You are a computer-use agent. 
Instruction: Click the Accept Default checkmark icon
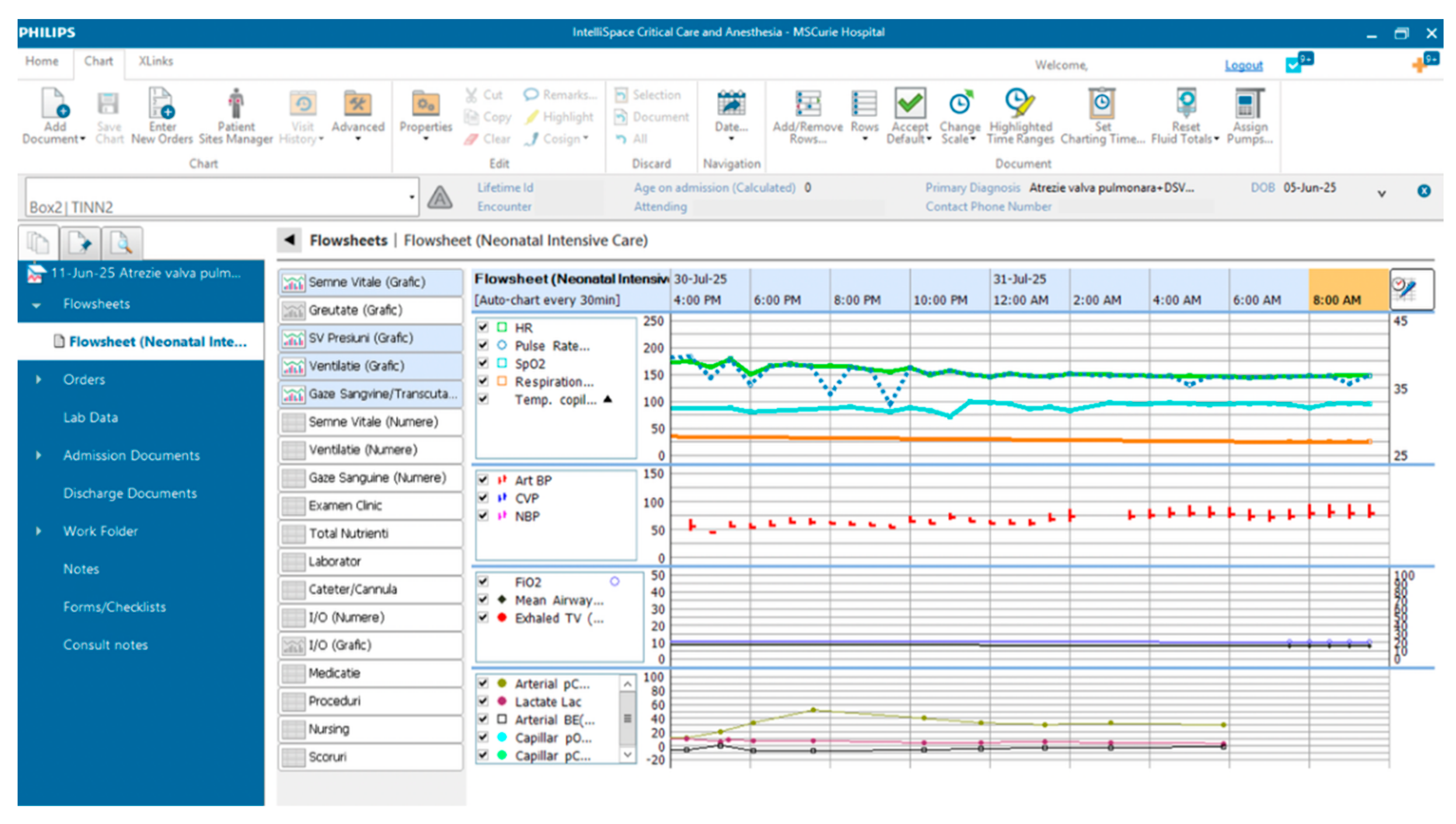pos(909,104)
